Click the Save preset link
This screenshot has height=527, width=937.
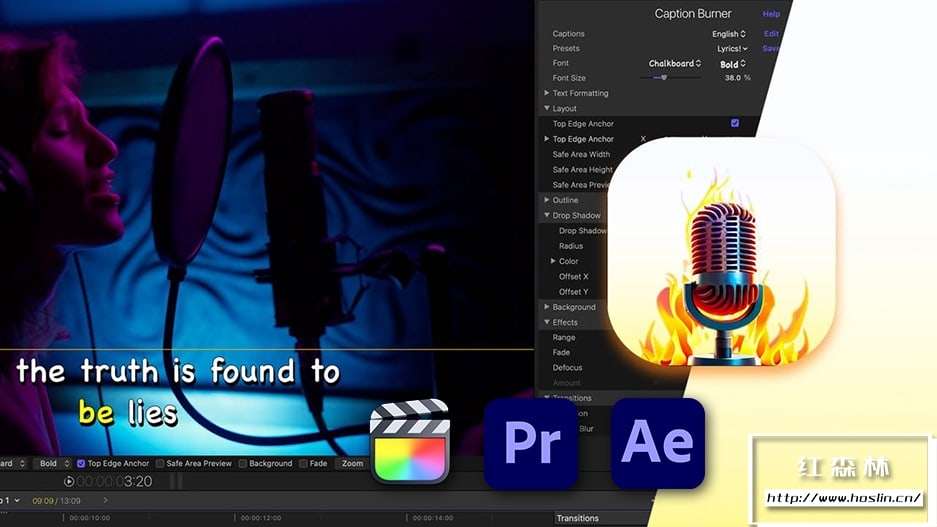[x=769, y=48]
